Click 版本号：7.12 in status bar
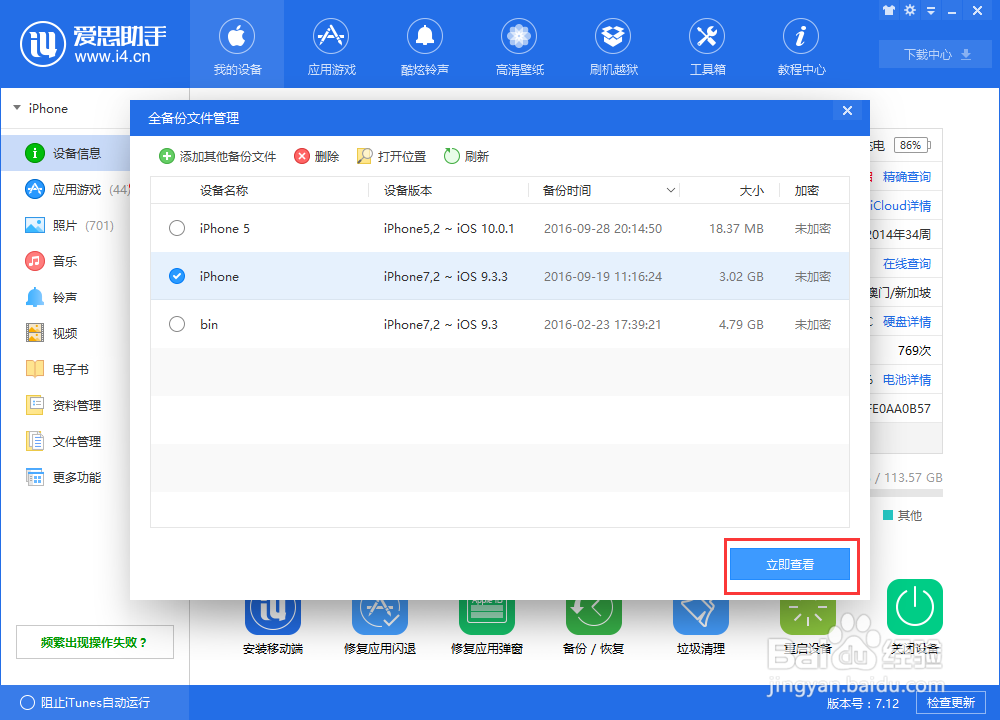This screenshot has width=1000, height=720. [862, 703]
